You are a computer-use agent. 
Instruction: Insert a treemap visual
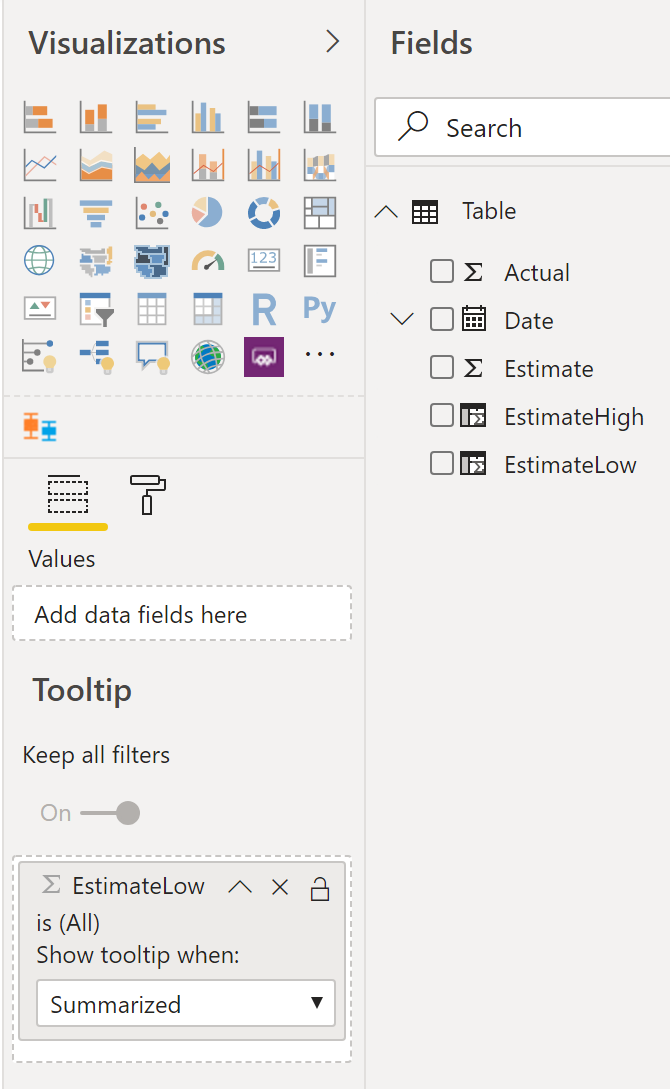319,213
